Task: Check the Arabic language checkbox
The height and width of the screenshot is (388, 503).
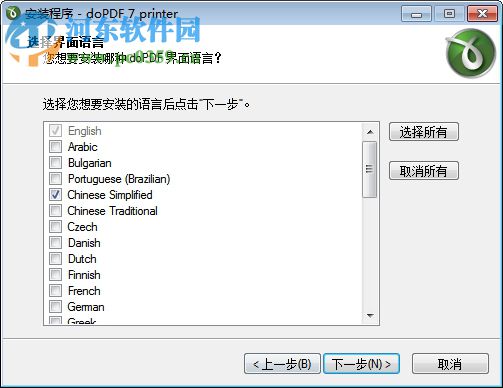Action: click(x=55, y=146)
